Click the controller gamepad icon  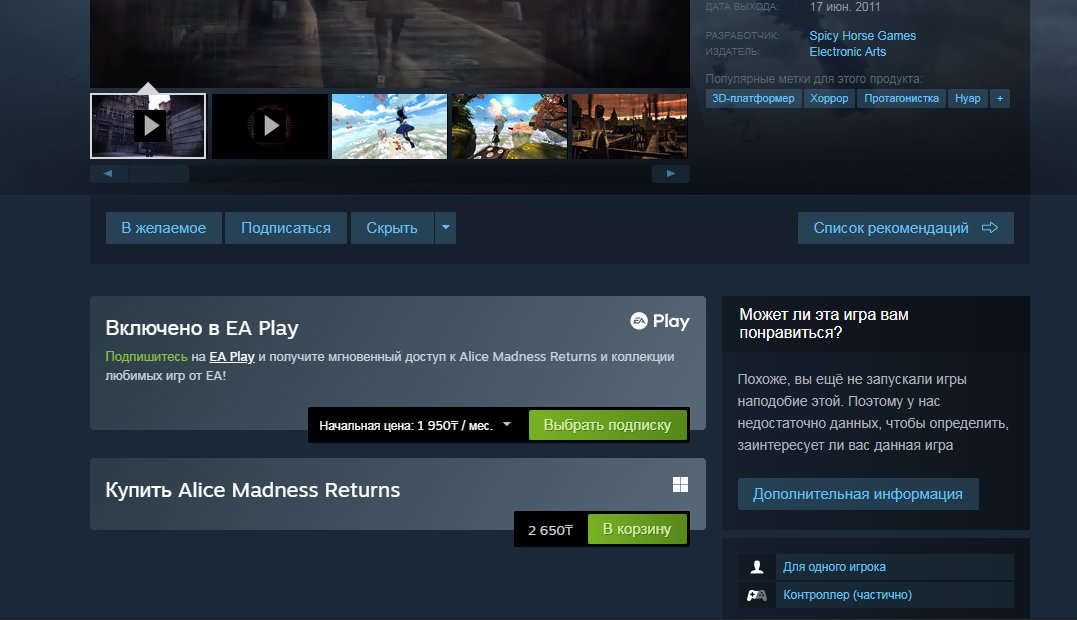coord(757,595)
